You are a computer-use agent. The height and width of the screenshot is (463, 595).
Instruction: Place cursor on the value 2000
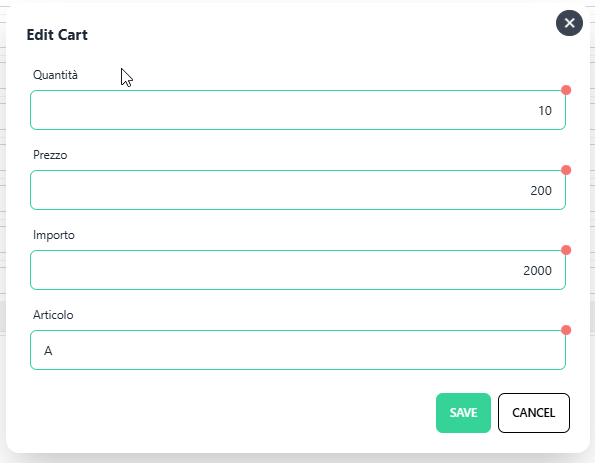click(x=537, y=271)
